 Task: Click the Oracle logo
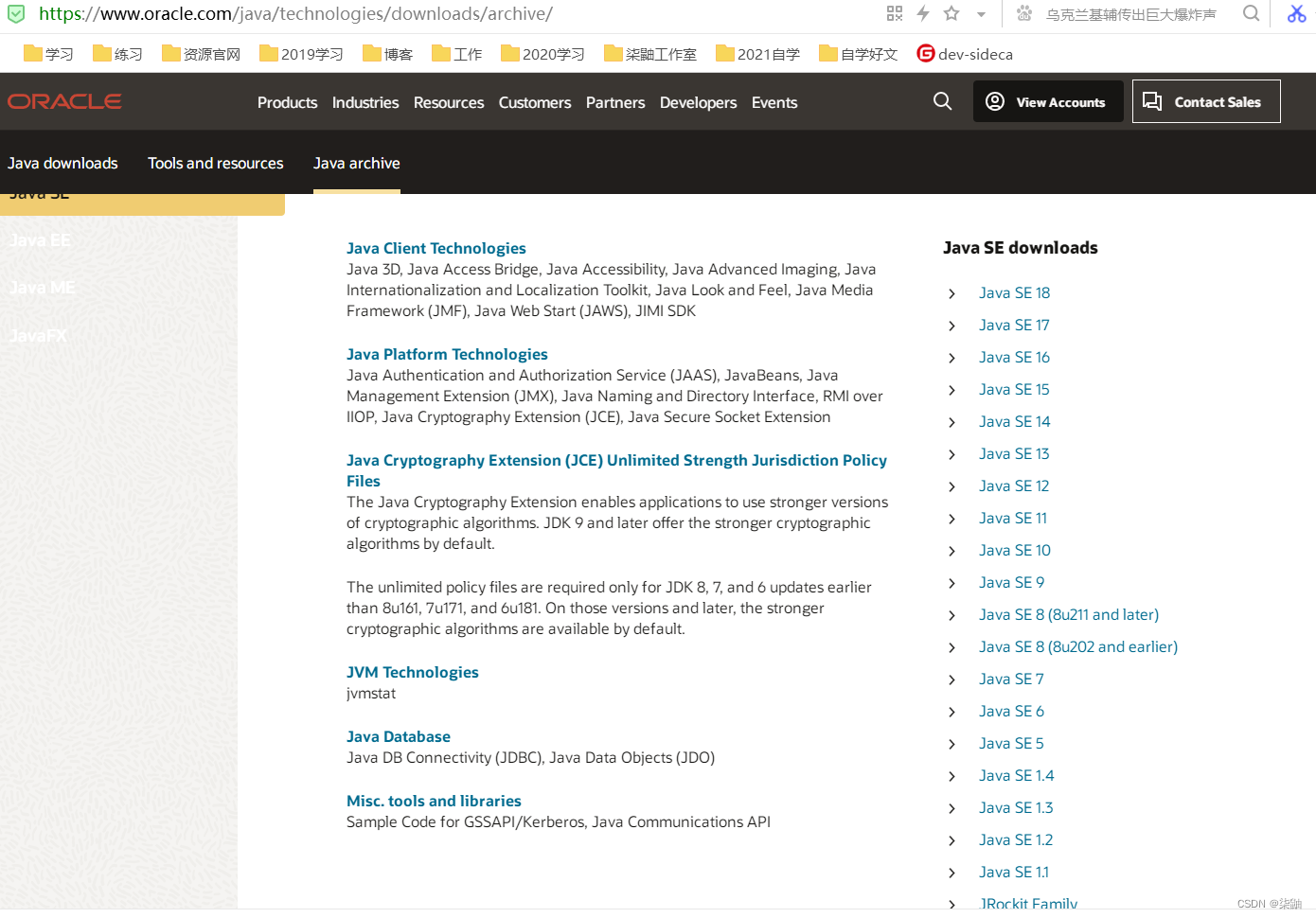(x=64, y=101)
